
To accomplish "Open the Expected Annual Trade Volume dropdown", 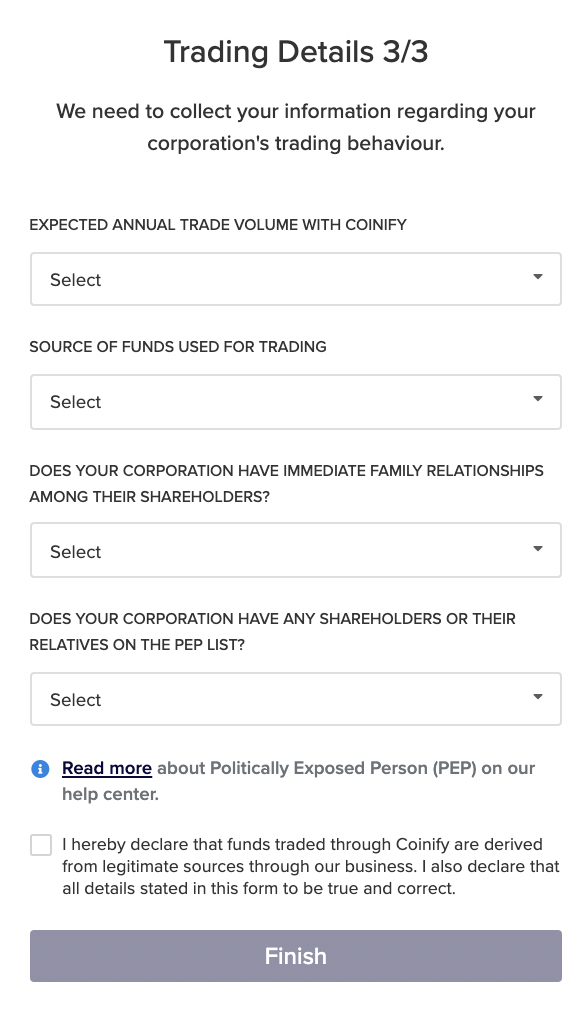I will [x=296, y=279].
